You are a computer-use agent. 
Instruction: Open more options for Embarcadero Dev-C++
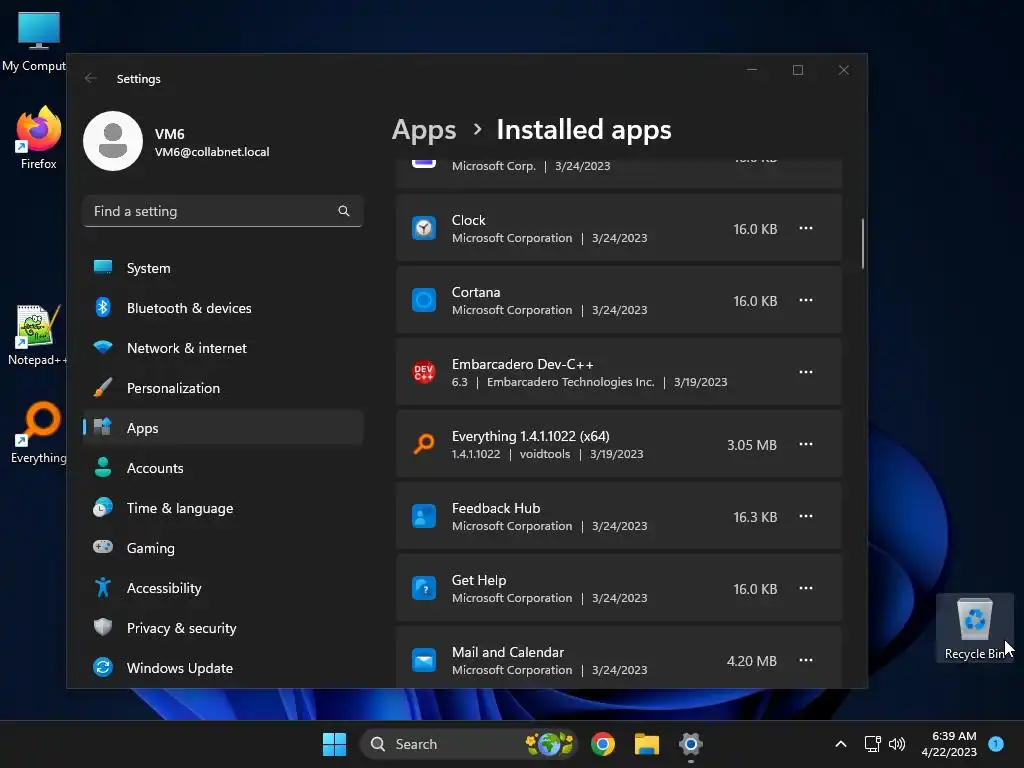pyautogui.click(x=806, y=372)
